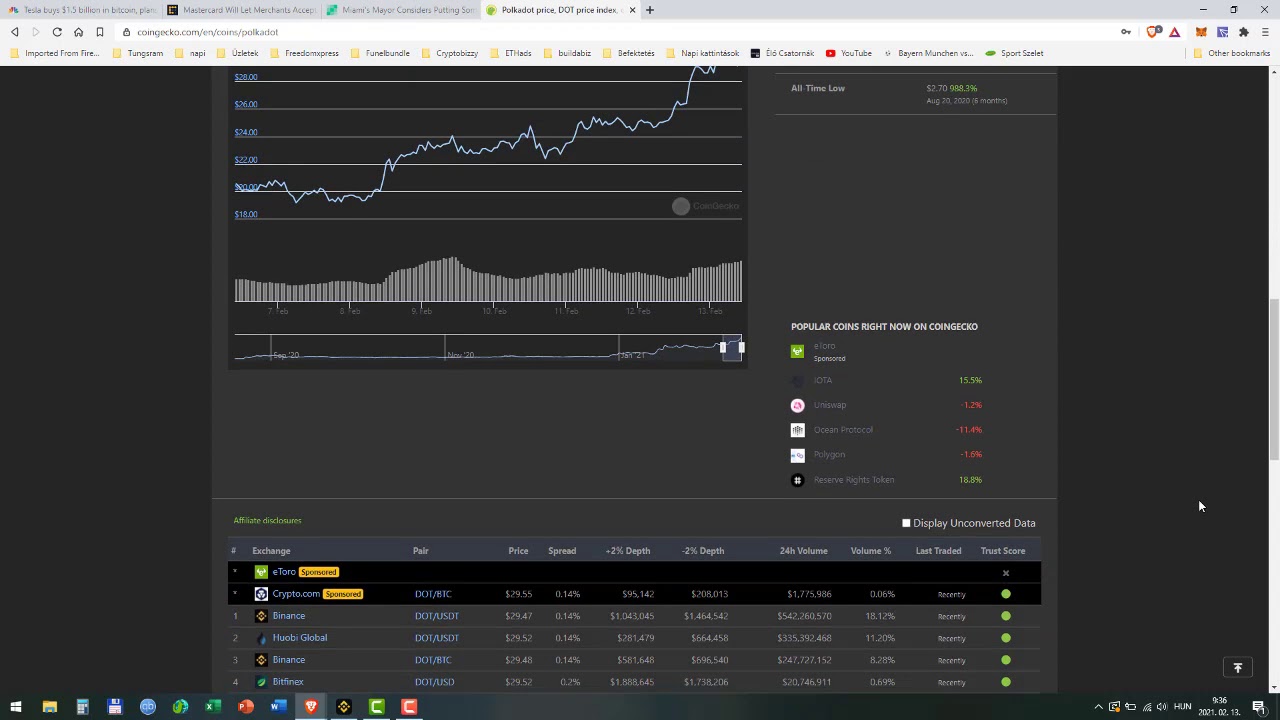The image size is (1280, 720).
Task: Sort table by Trust Score column
Action: pyautogui.click(x=1003, y=551)
